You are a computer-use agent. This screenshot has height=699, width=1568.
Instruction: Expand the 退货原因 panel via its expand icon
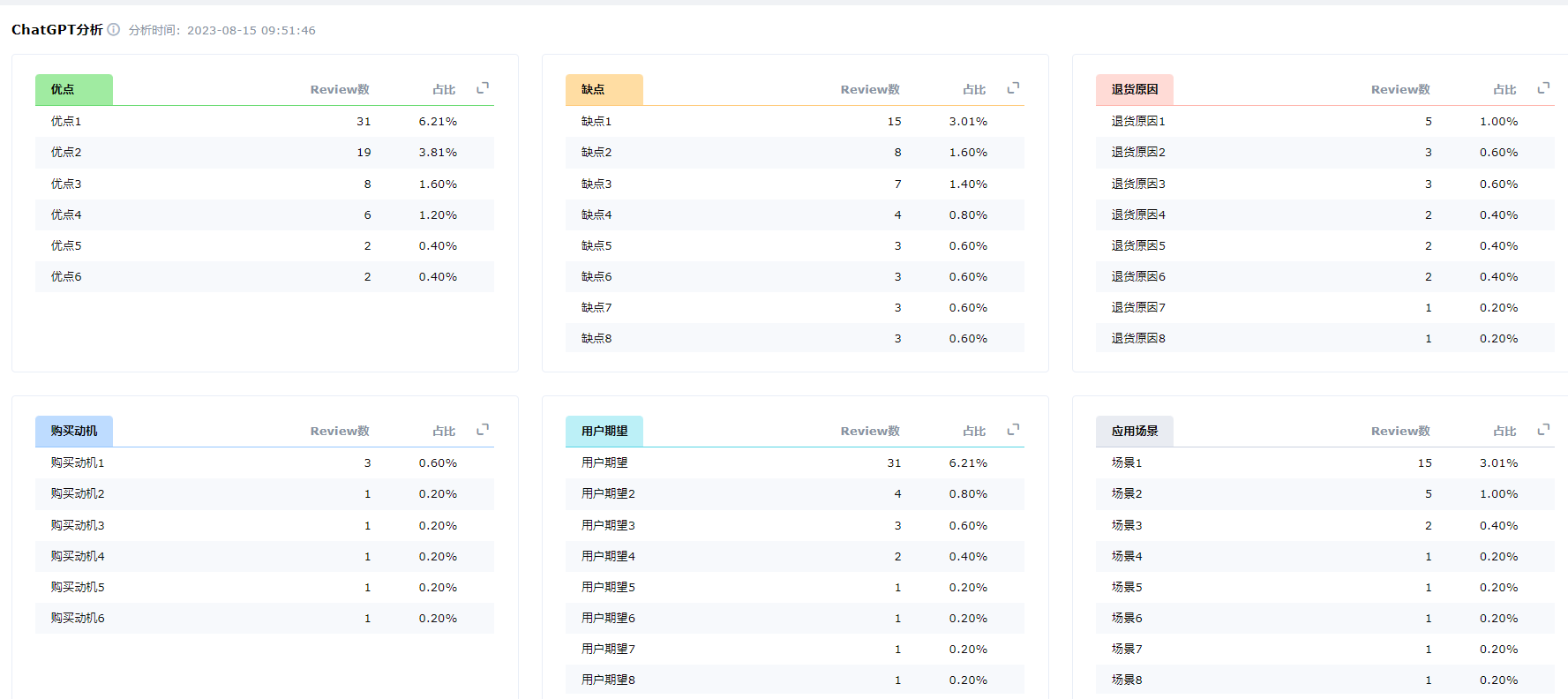(1543, 88)
